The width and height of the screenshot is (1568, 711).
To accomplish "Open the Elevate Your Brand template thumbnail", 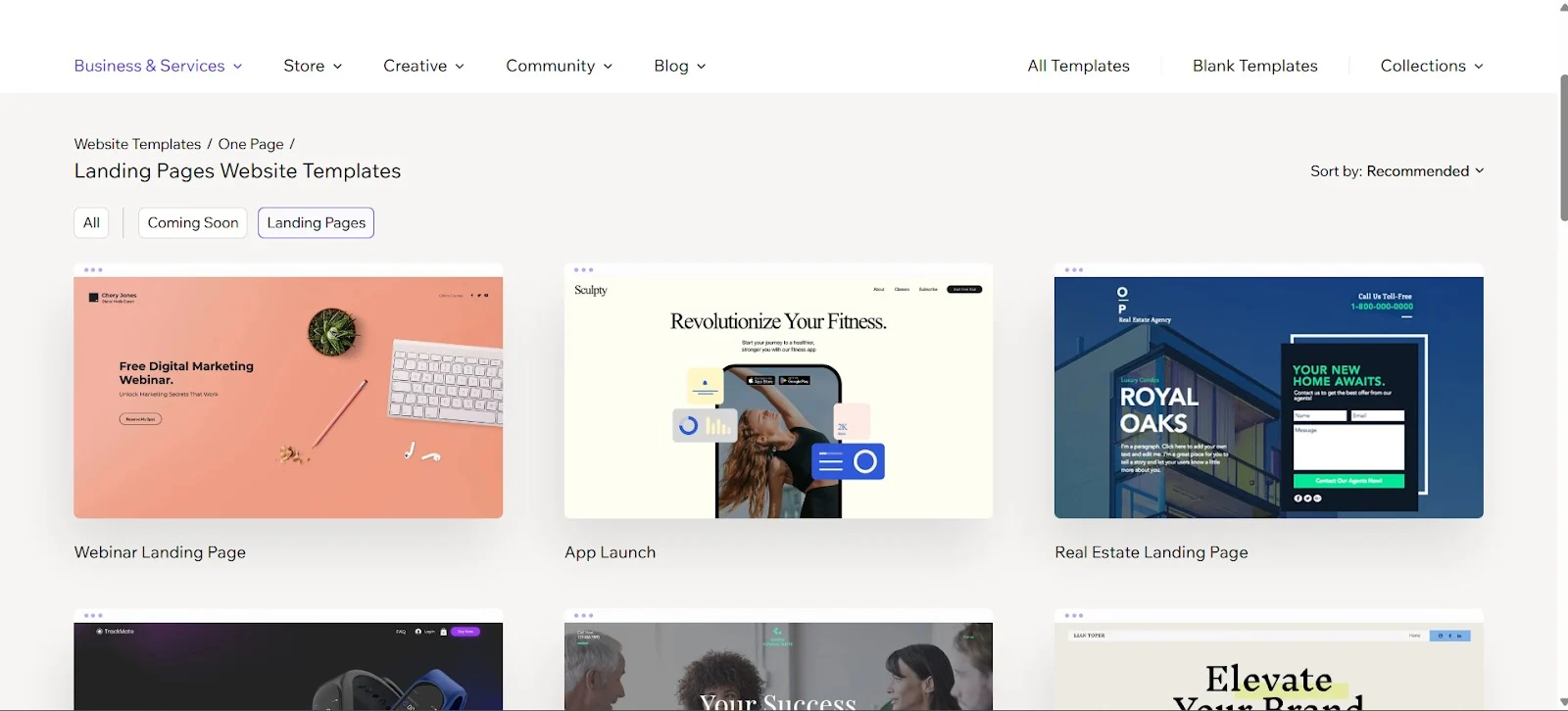I will (1268, 660).
